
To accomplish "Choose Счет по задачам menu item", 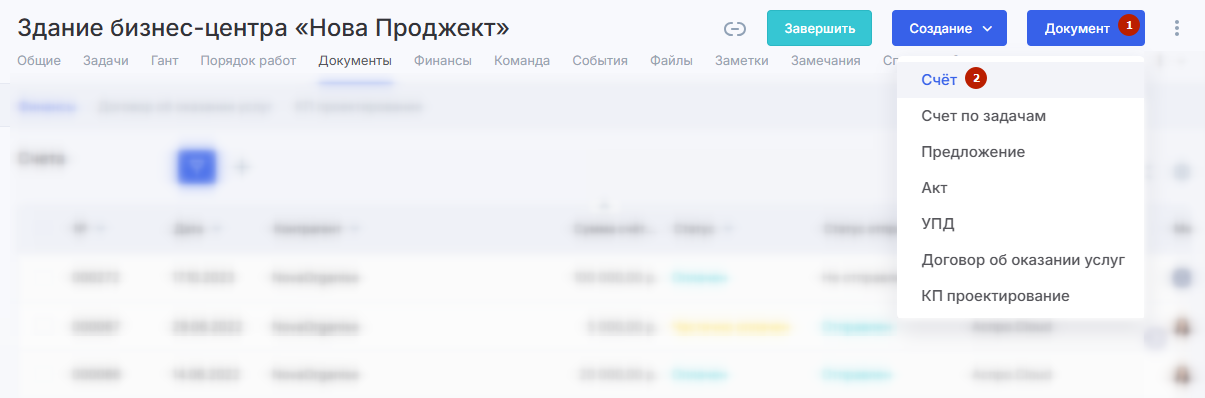I will click(x=984, y=116).
